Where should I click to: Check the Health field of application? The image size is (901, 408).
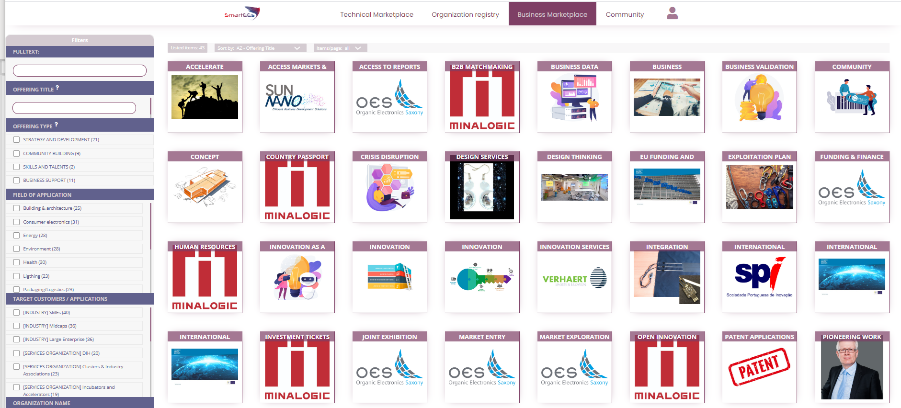[x=16, y=261]
